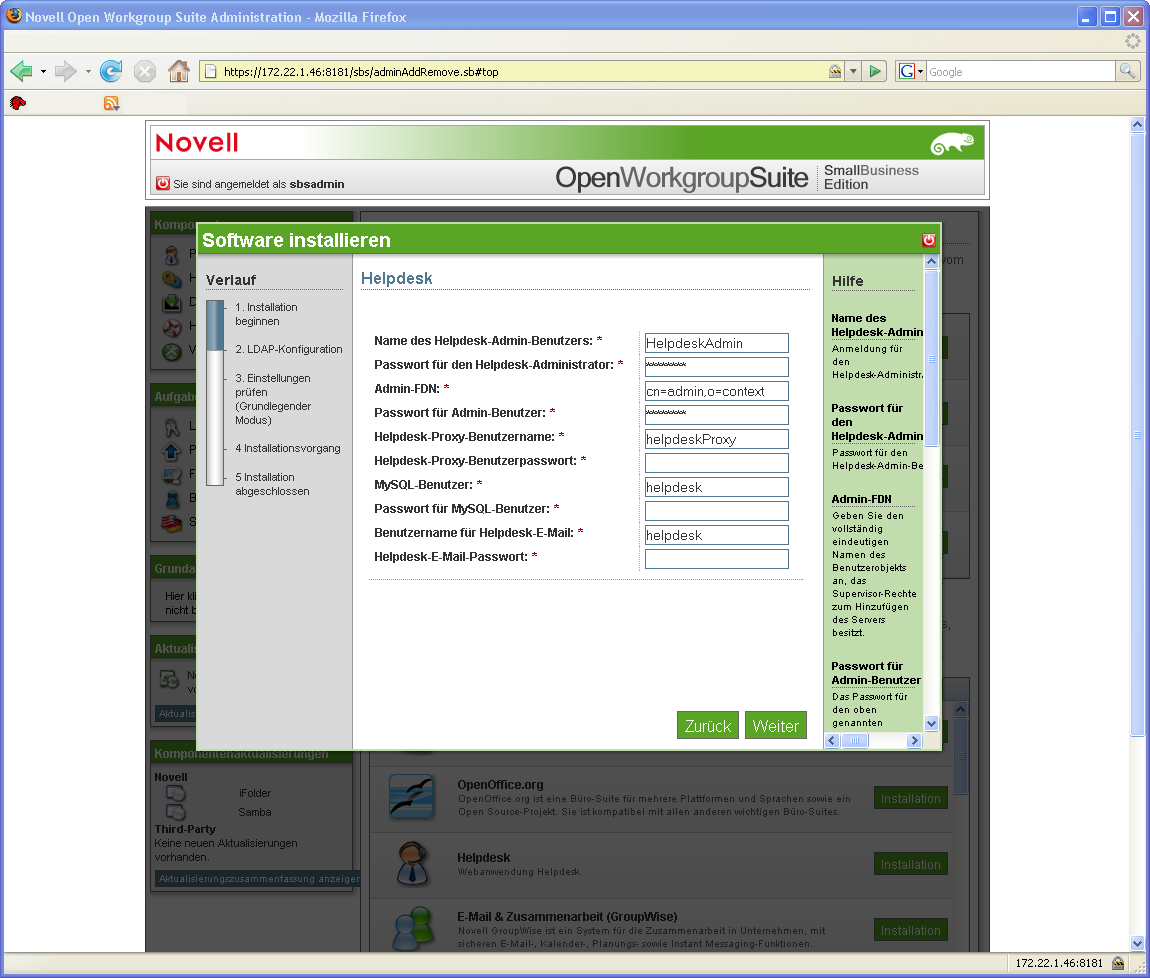The height and width of the screenshot is (978, 1150).
Task: Click the Hilfe panel vertical scrollbar thumb
Action: click(x=931, y=358)
